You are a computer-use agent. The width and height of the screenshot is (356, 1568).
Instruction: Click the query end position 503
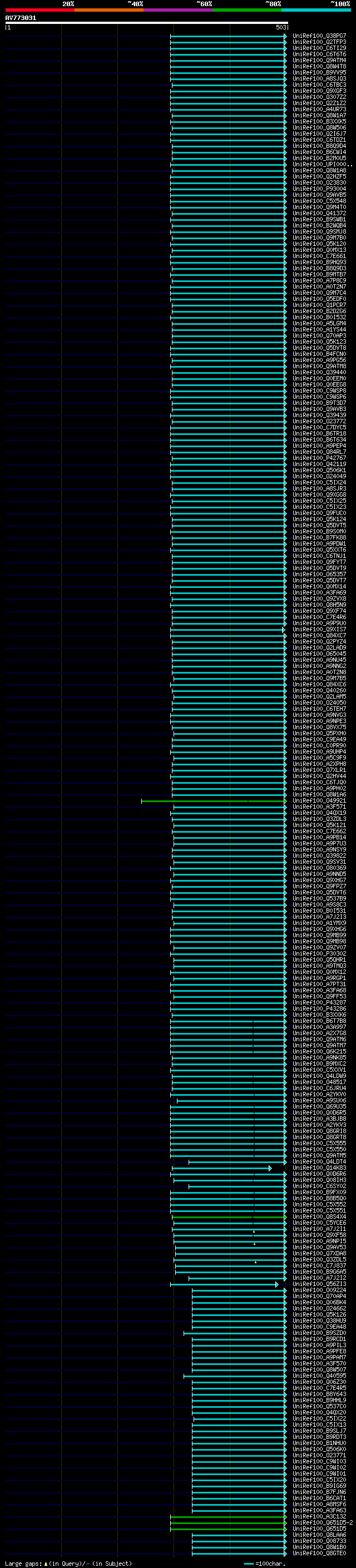[280, 27]
